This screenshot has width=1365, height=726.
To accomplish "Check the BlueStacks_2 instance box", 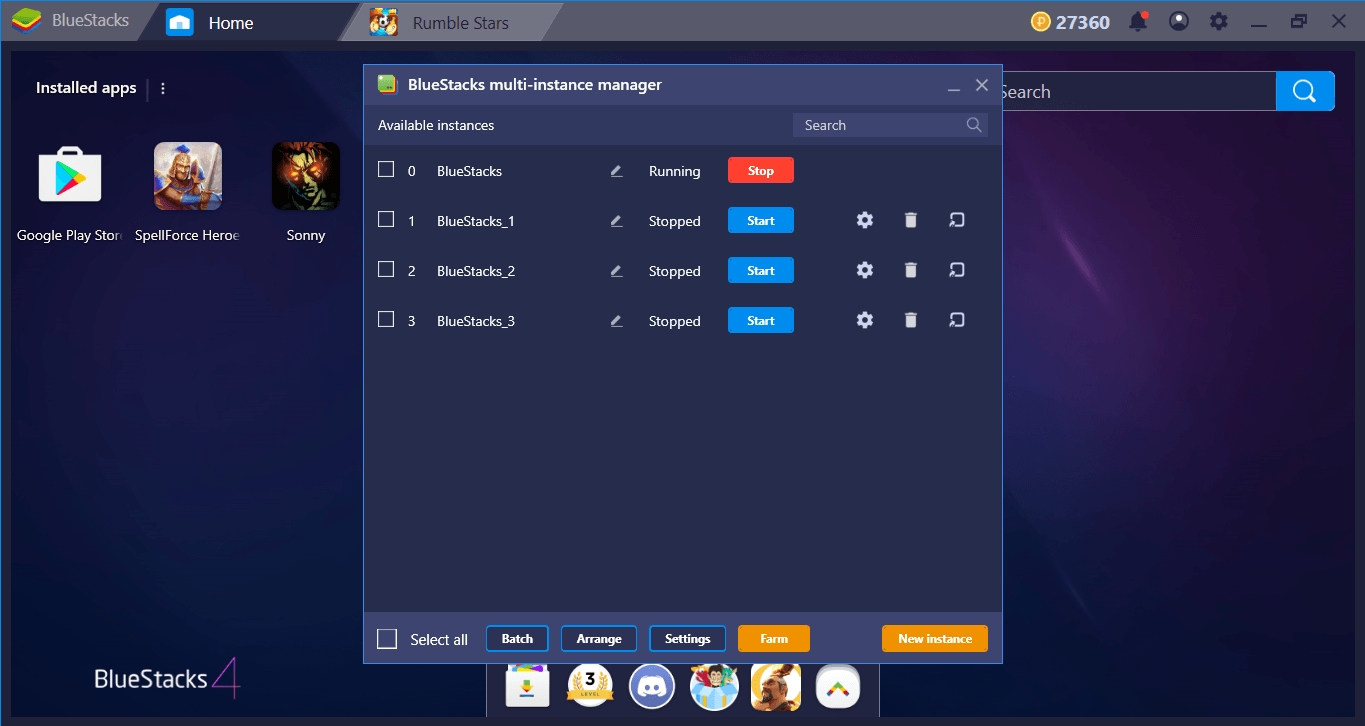I will [386, 269].
